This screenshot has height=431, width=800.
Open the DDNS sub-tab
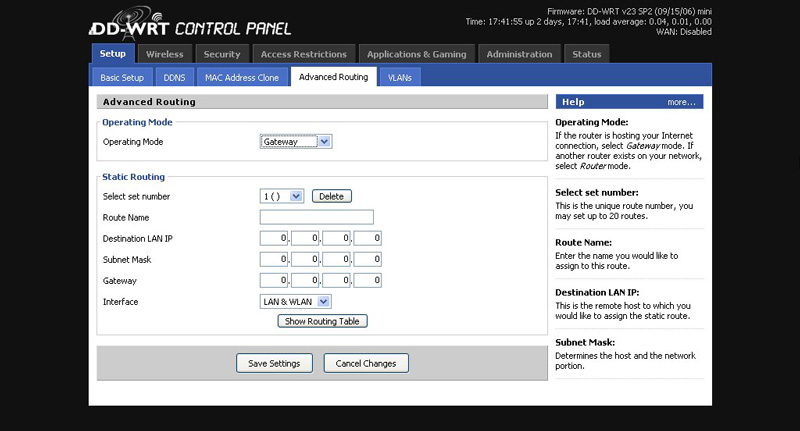coord(174,78)
